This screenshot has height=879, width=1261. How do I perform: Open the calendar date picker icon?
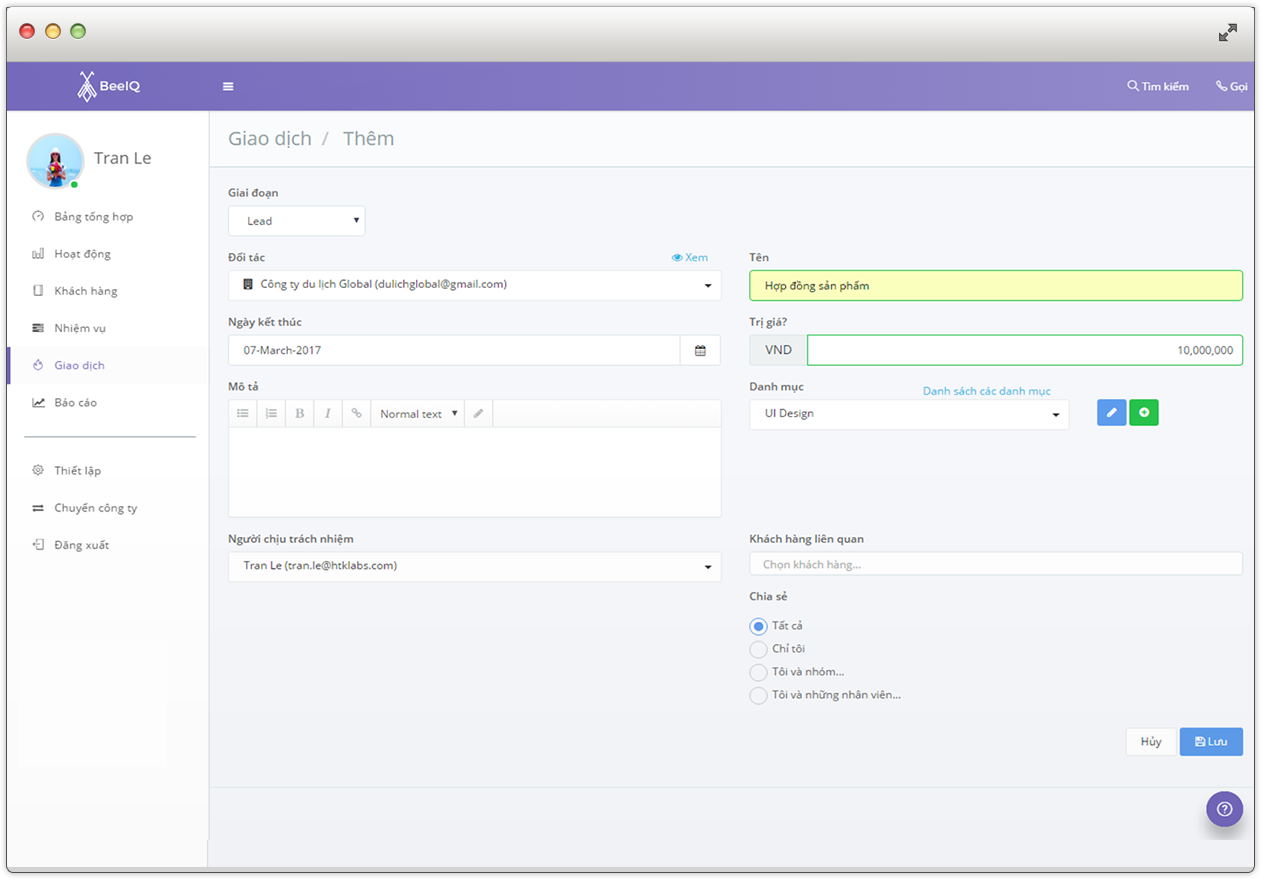pyautogui.click(x=700, y=351)
